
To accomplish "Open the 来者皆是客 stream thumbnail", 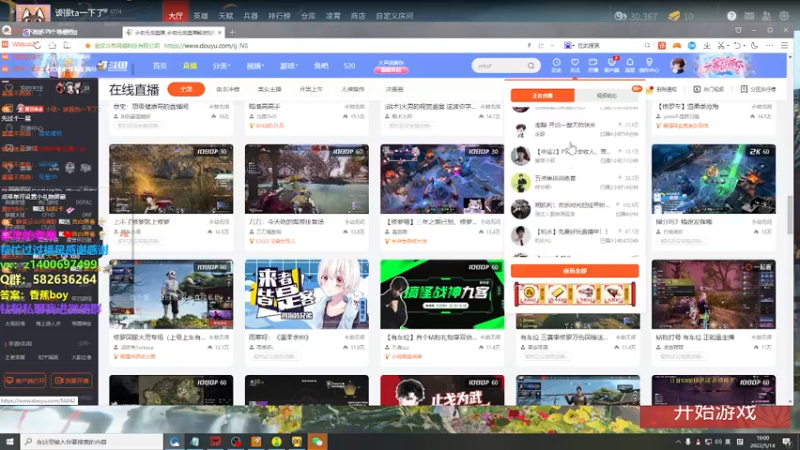I will (x=307, y=294).
